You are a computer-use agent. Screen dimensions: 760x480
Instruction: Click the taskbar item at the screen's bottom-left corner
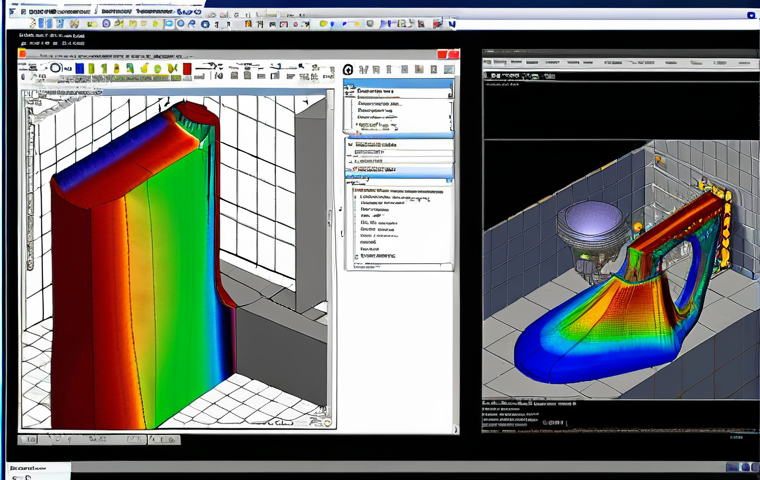pos(39,468)
